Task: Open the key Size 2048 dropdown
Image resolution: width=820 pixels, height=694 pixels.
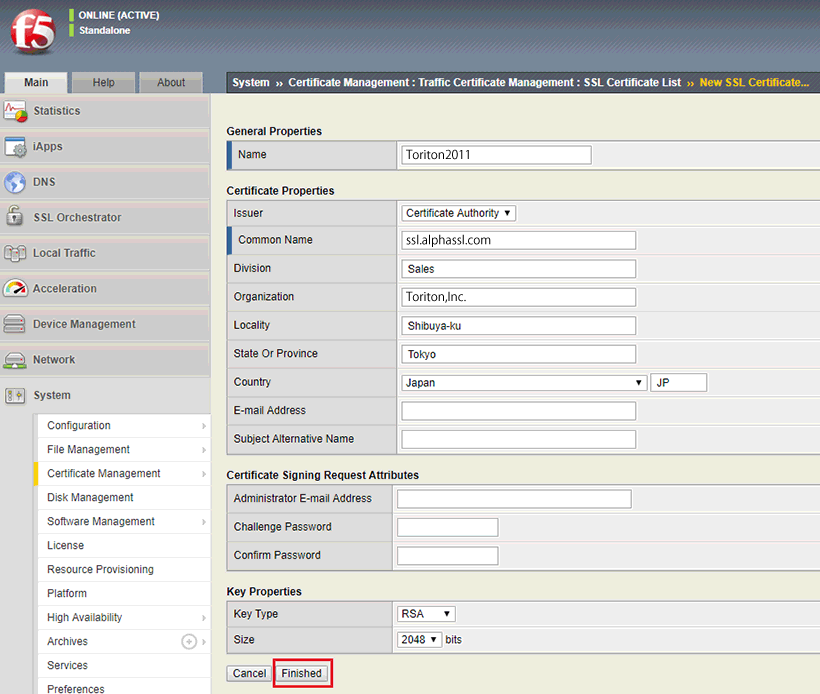Action: pyautogui.click(x=419, y=640)
